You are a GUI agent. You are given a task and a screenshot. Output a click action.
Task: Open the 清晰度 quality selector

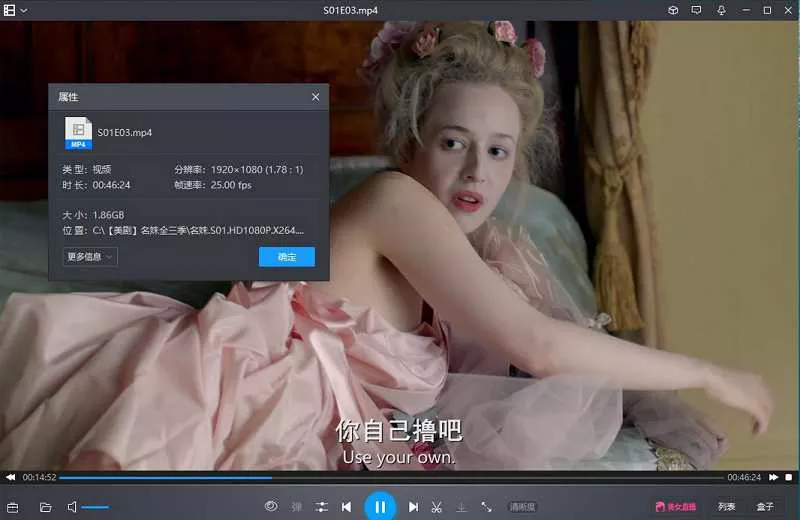[x=522, y=507]
